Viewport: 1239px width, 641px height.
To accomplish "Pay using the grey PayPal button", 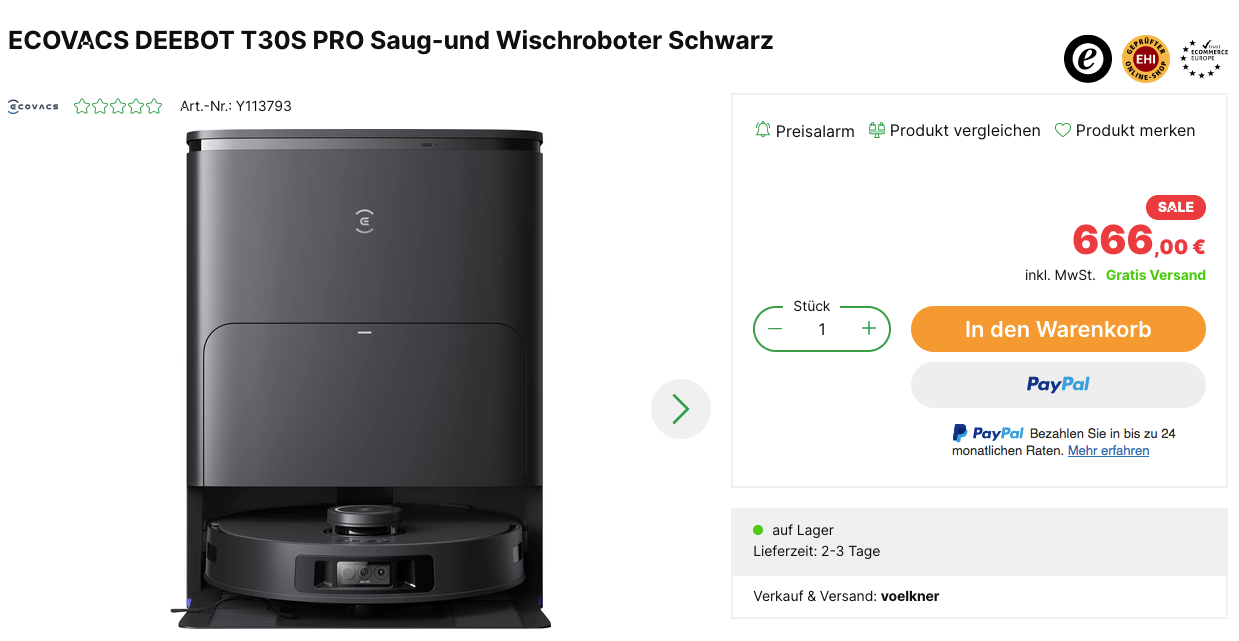I will 1058,385.
